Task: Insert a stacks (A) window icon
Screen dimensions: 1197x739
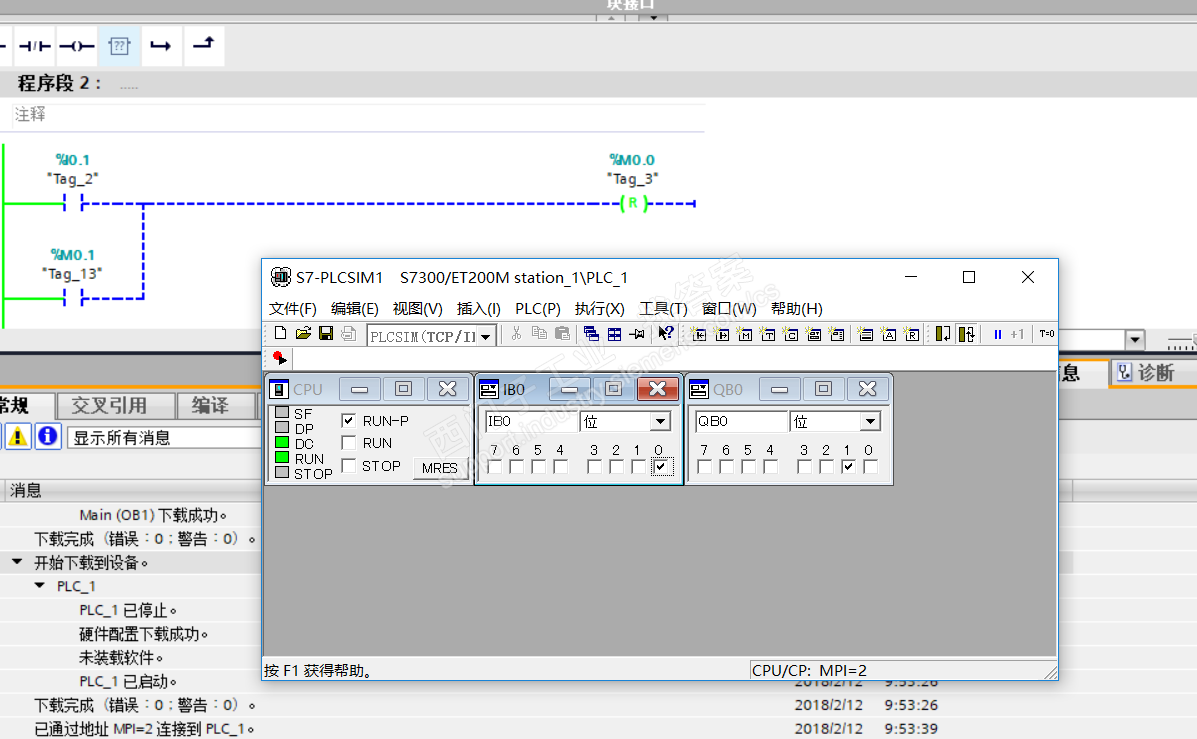Action: 889,334
